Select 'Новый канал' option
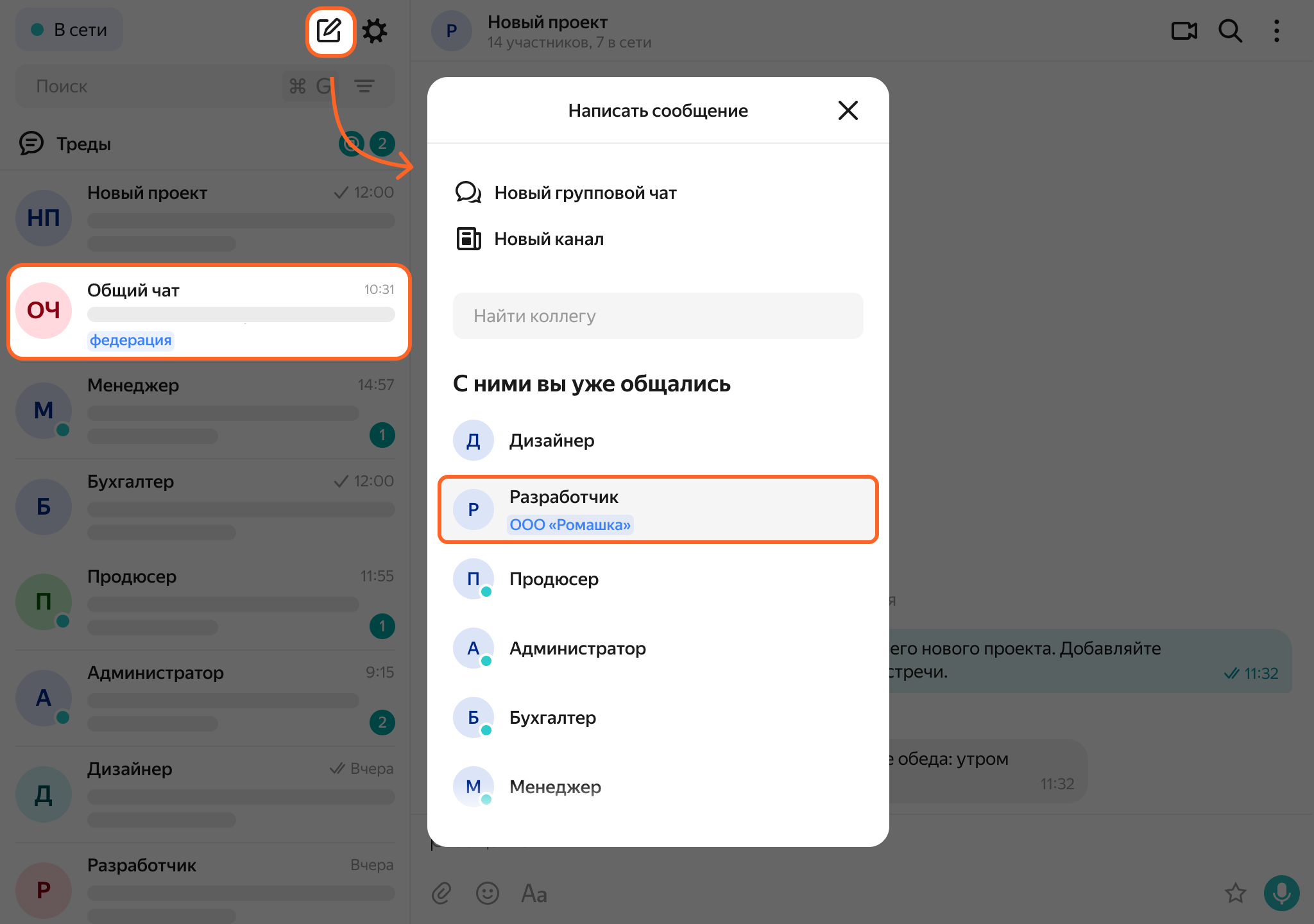 pyautogui.click(x=549, y=239)
